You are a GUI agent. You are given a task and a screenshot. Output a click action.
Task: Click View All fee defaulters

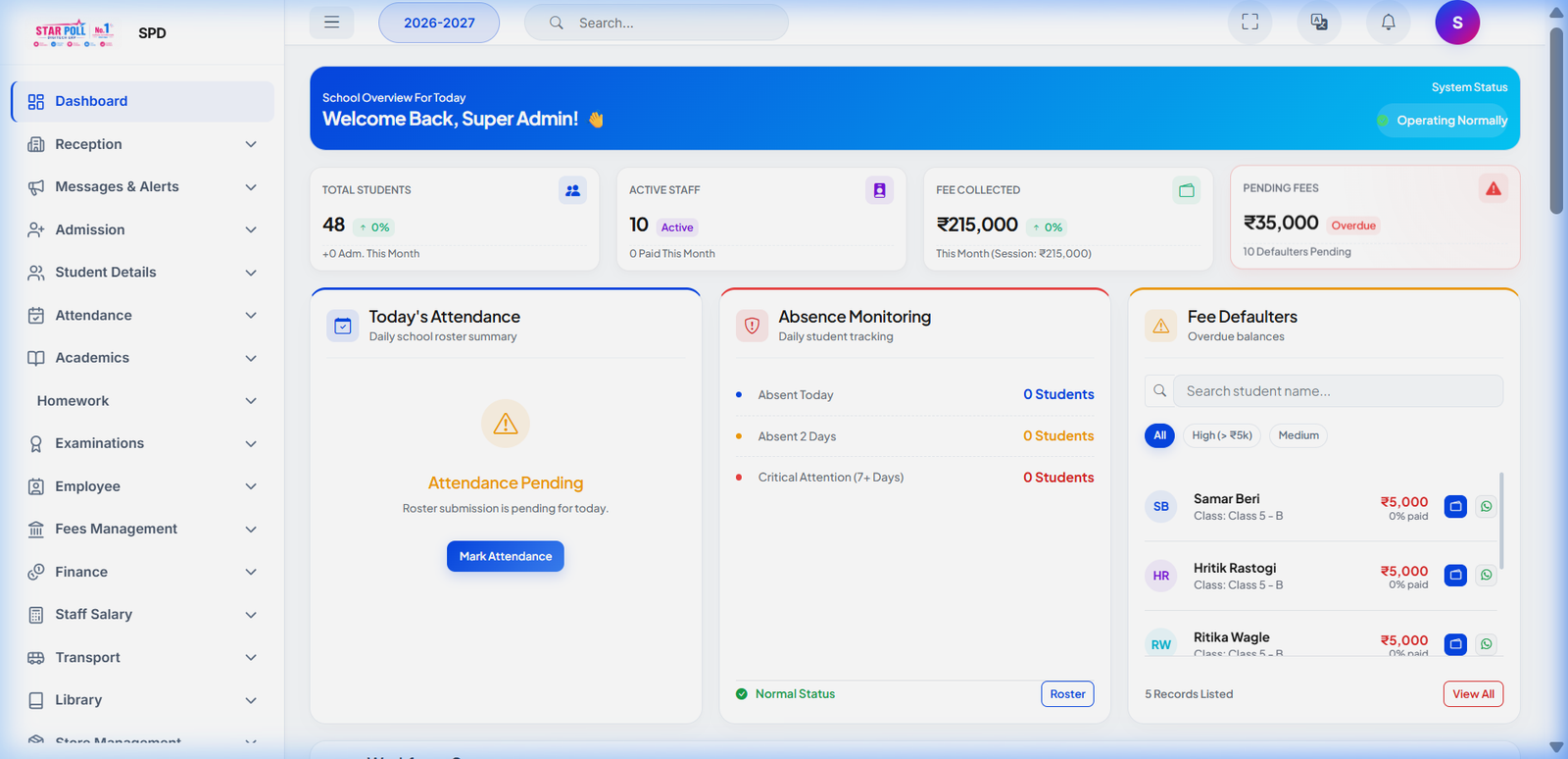[x=1473, y=694]
